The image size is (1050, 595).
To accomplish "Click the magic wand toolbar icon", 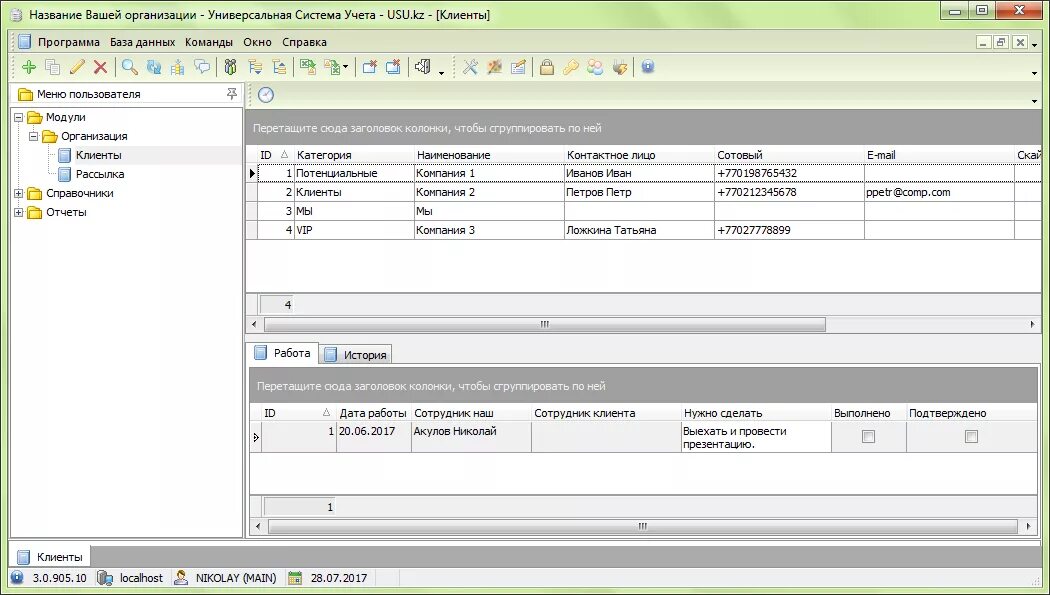I will (x=494, y=67).
